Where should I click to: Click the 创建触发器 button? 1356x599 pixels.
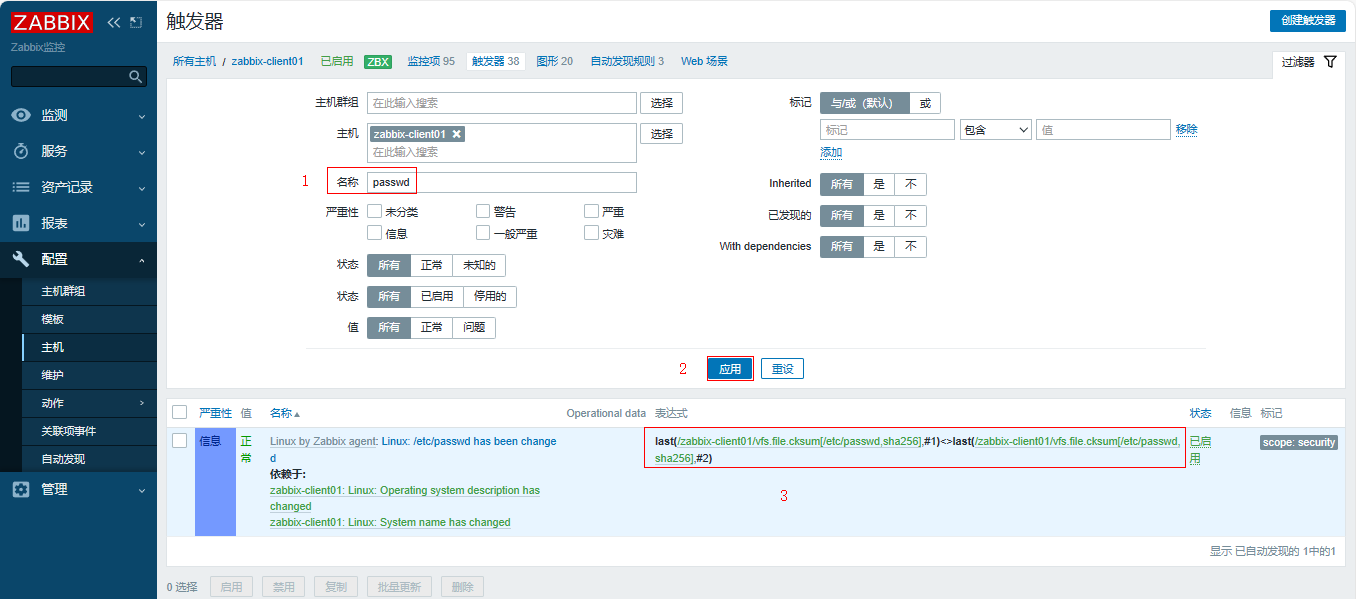click(1307, 21)
